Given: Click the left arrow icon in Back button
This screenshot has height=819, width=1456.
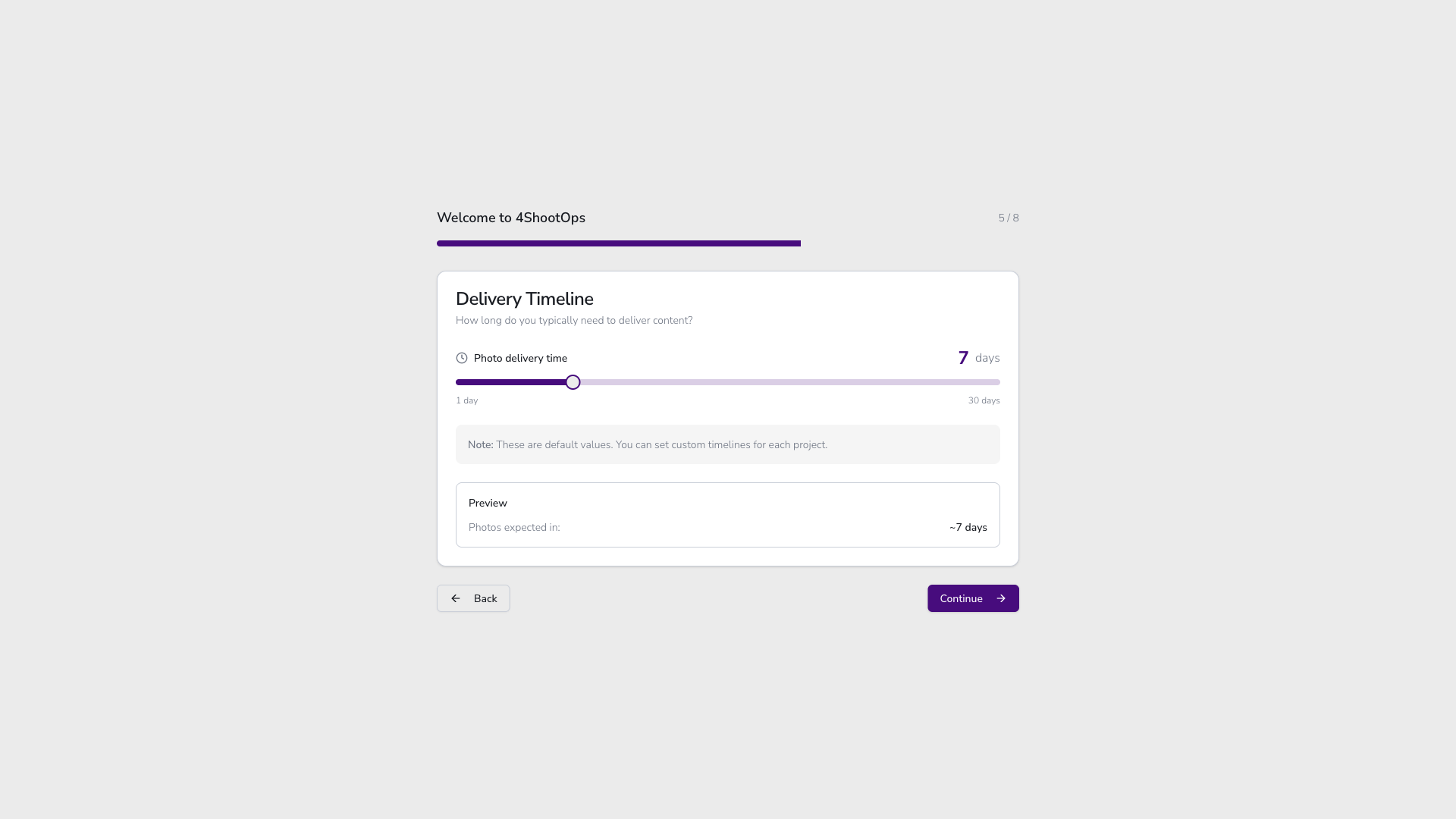Looking at the screenshot, I should coord(456,598).
